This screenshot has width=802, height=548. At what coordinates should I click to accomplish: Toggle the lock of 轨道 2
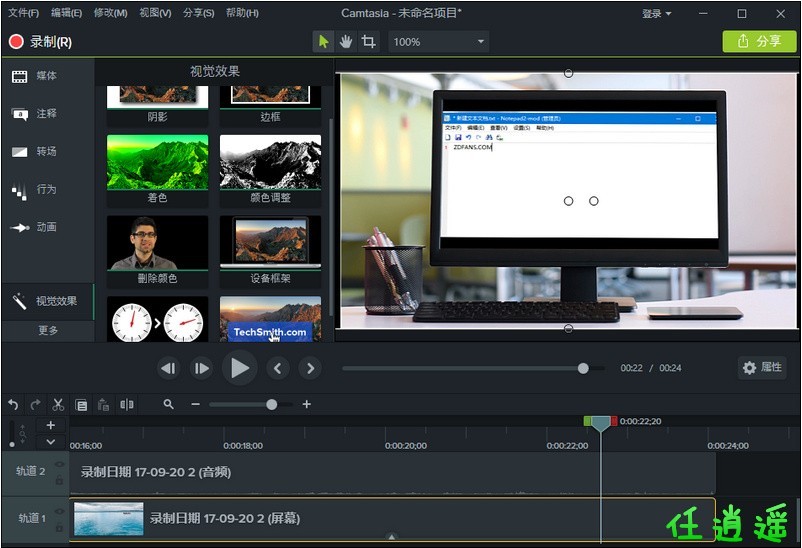(59, 480)
